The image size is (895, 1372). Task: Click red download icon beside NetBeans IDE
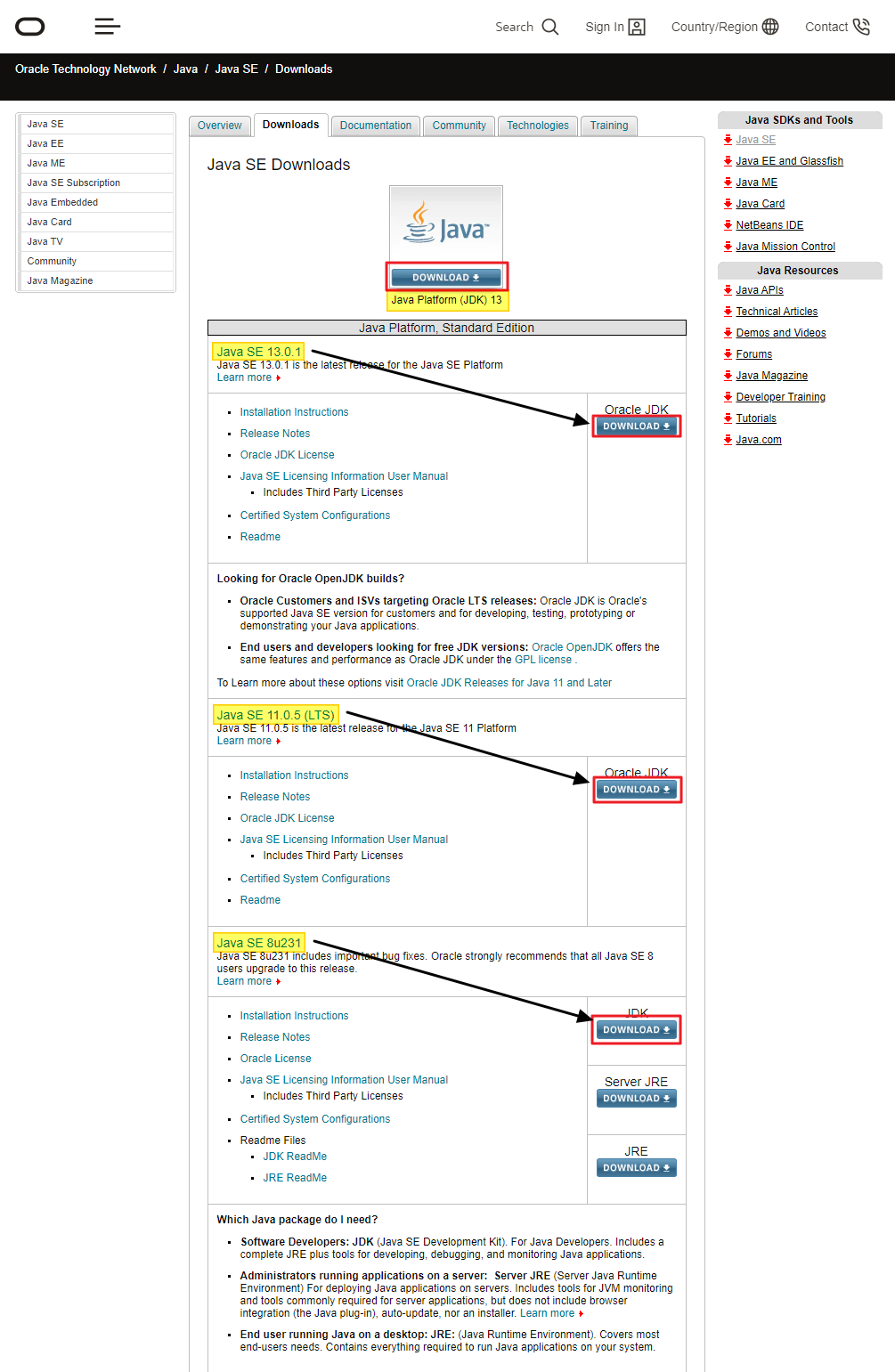[x=728, y=225]
